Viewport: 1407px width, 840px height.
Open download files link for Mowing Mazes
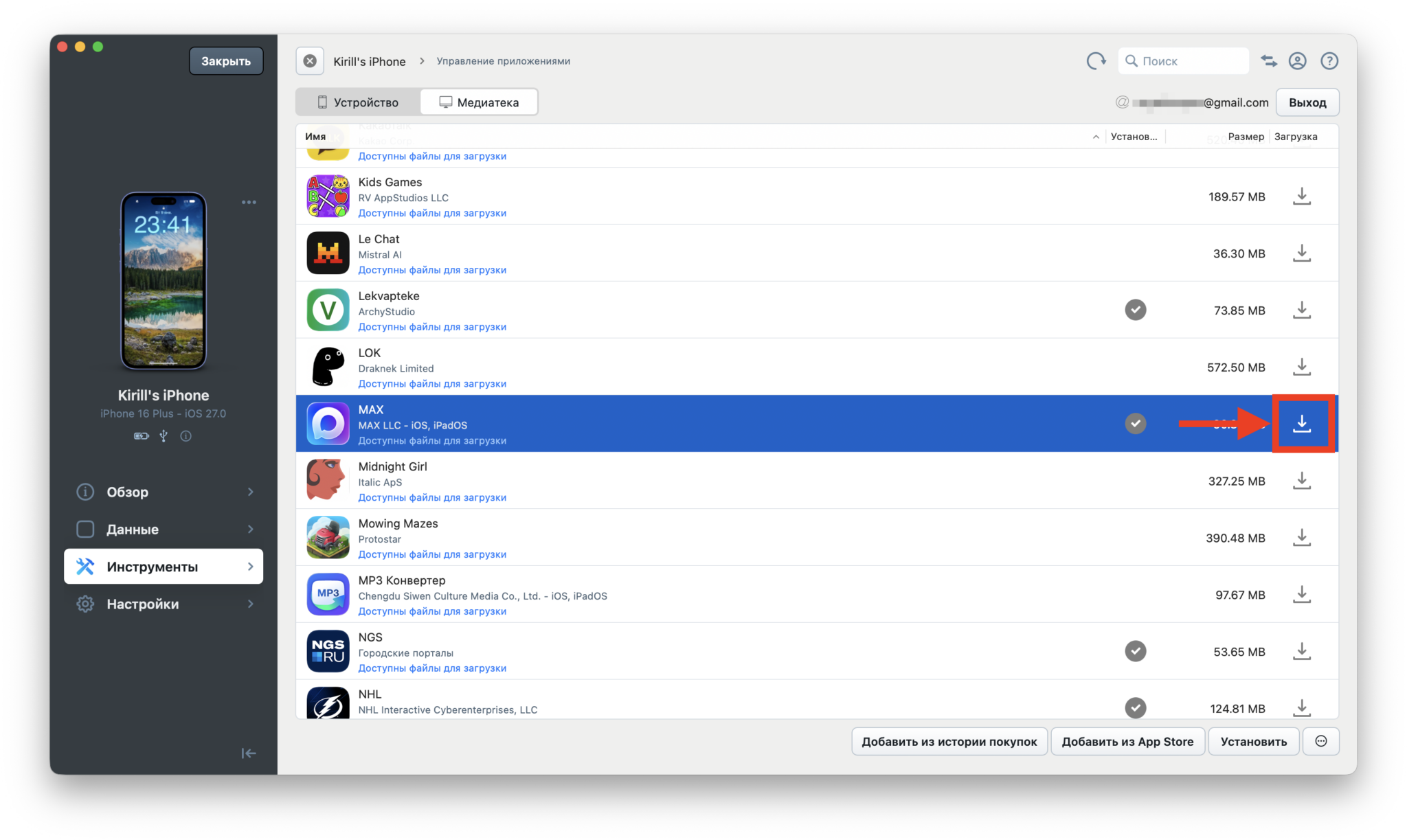[x=432, y=554]
